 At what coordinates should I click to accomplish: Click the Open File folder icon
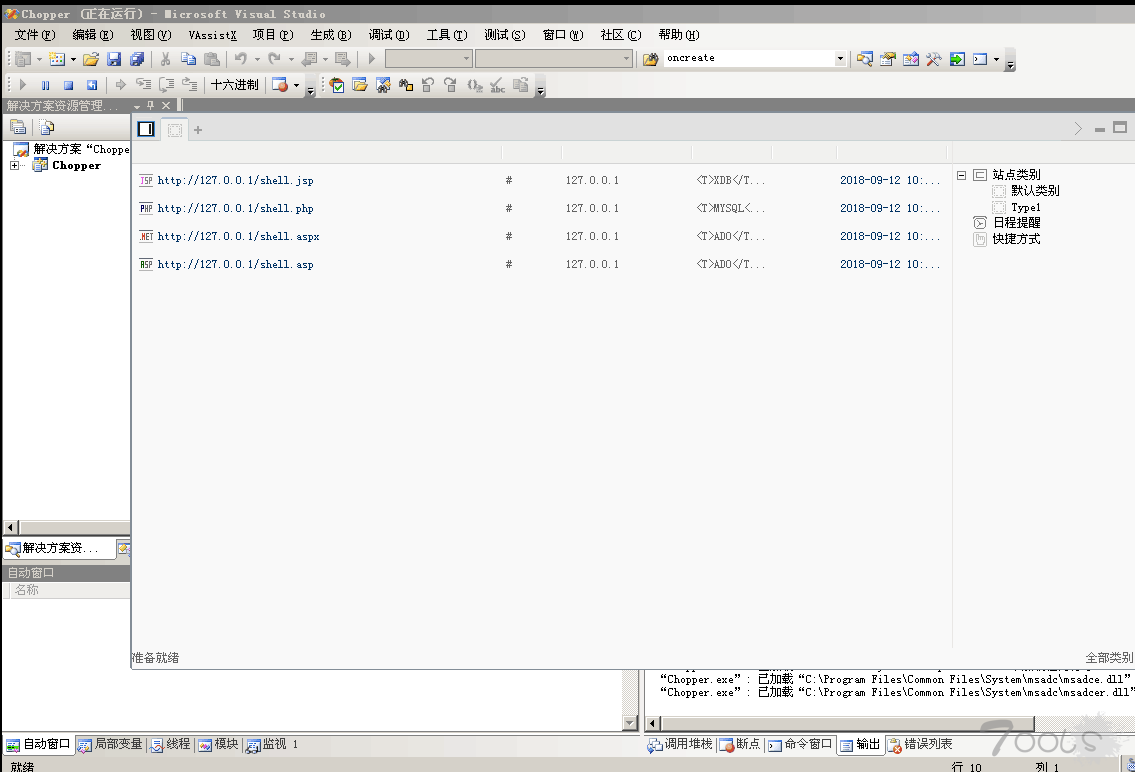click(90, 59)
